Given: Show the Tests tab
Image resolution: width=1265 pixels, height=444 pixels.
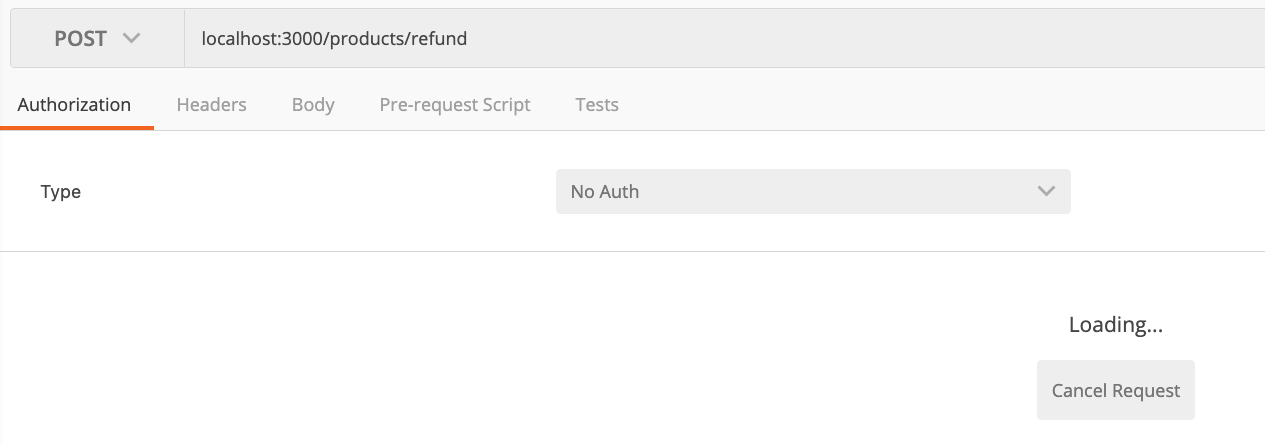Looking at the screenshot, I should [x=597, y=104].
